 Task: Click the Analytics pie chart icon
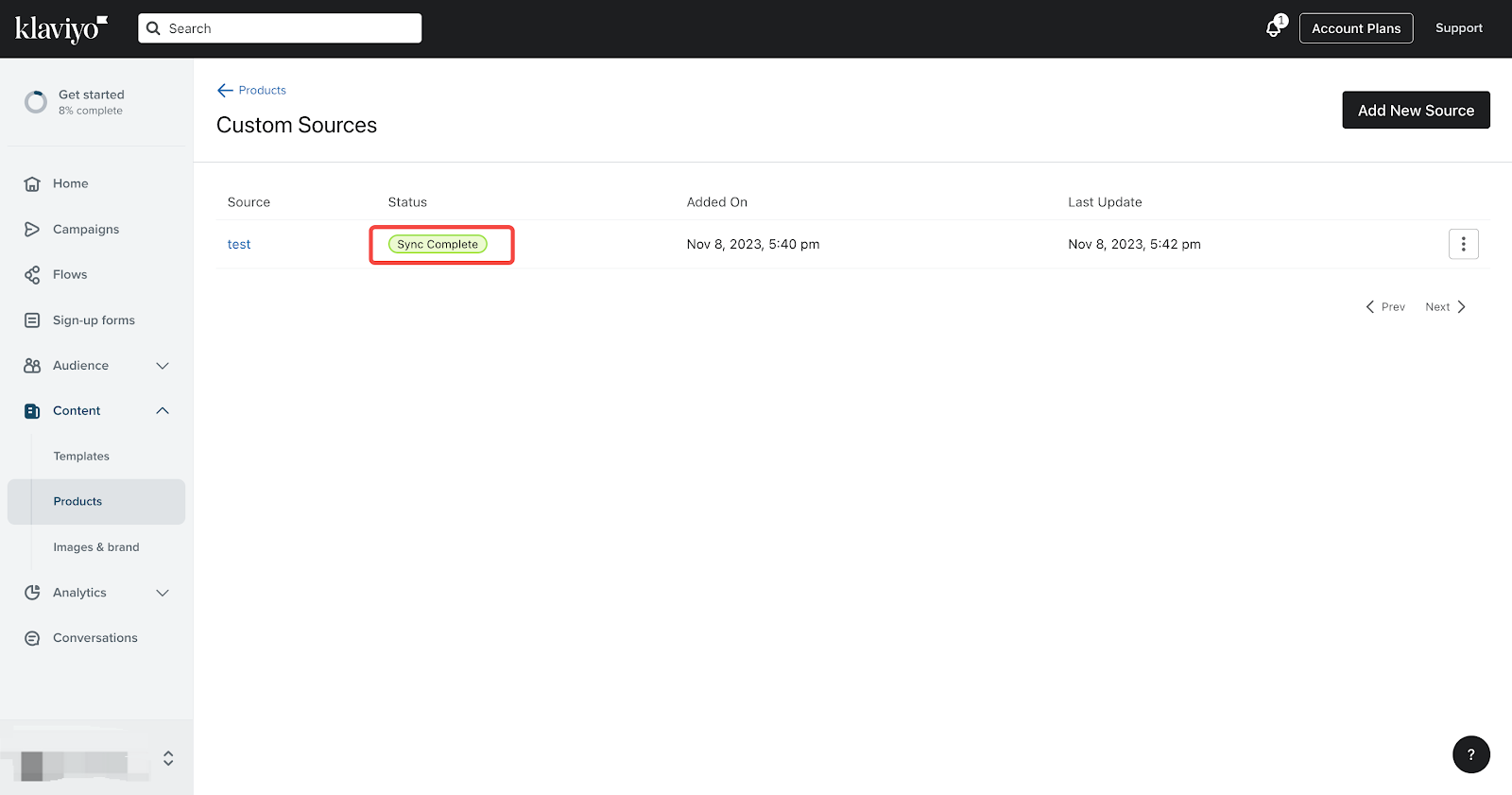(32, 593)
